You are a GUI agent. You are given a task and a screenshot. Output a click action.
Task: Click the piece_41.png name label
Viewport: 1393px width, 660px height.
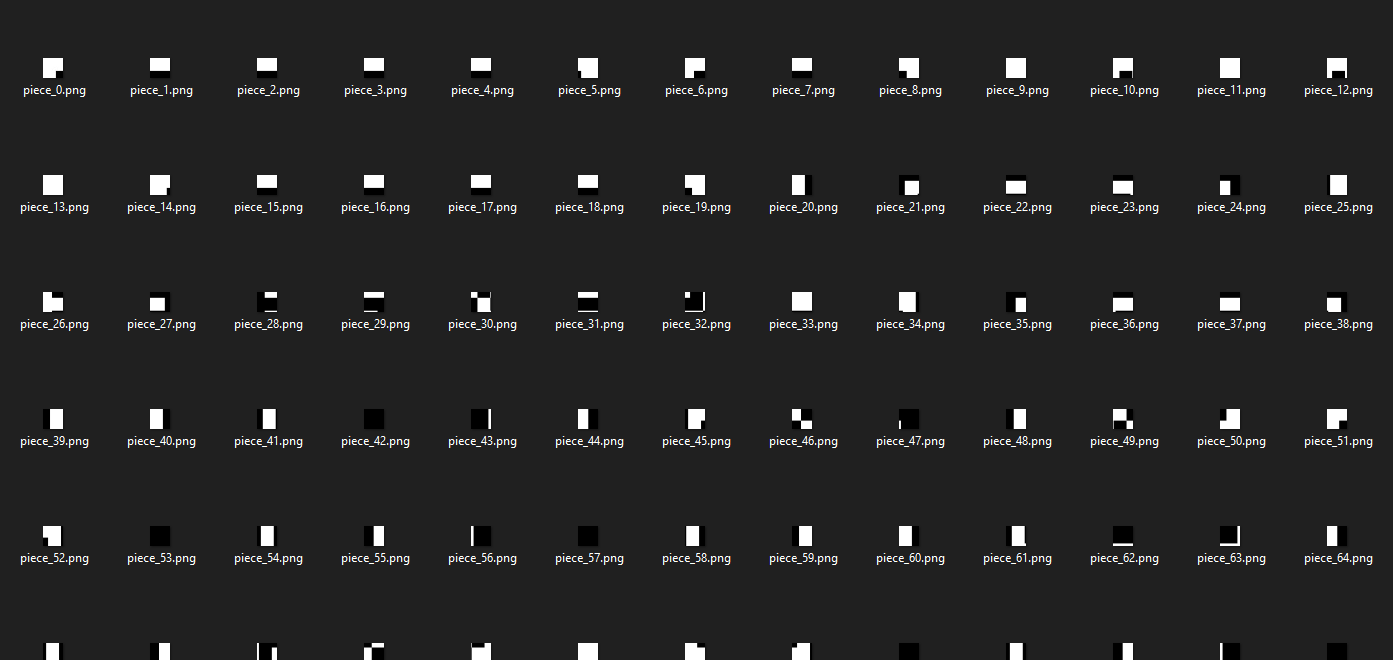[268, 441]
